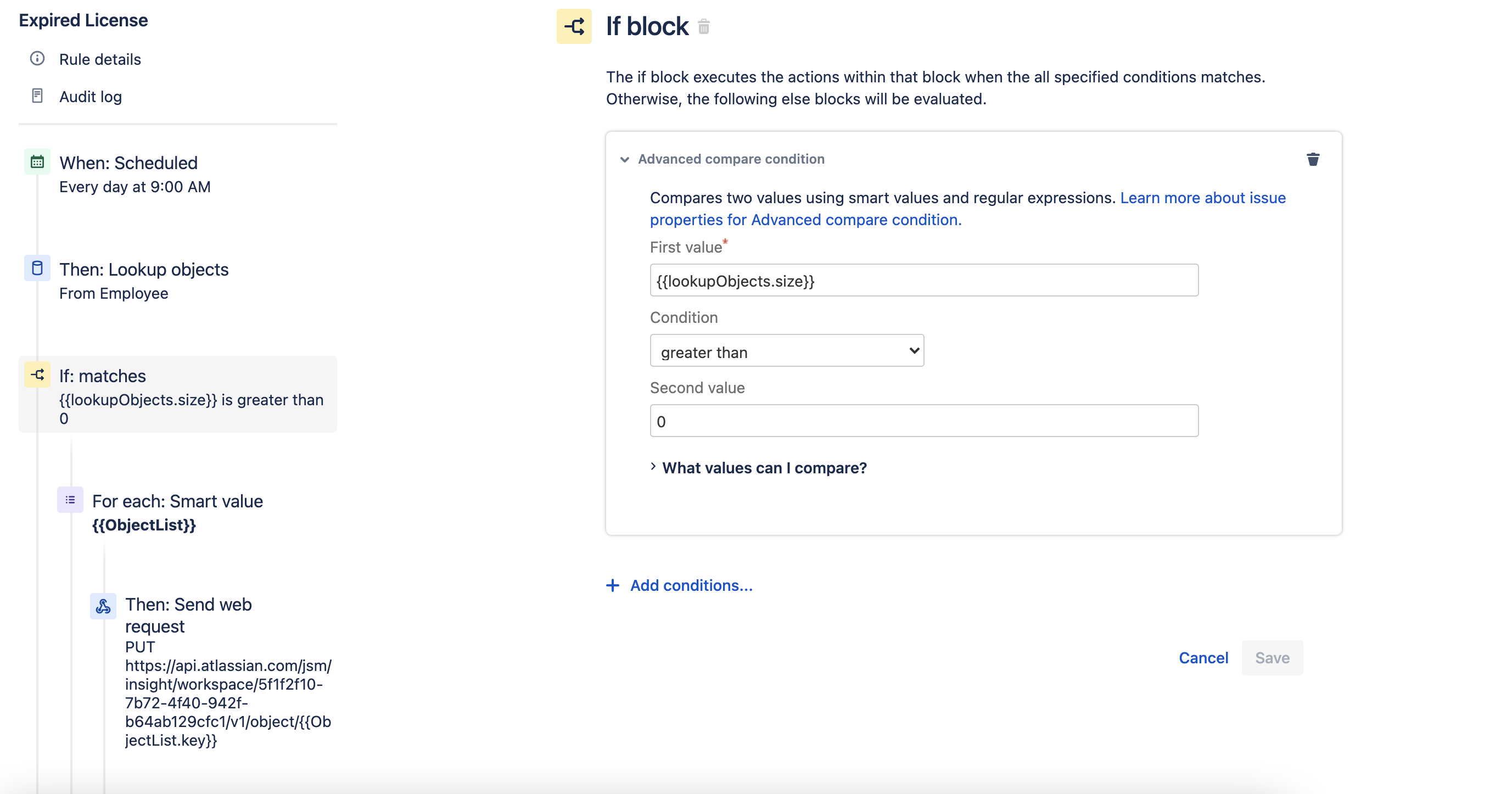Open Learn more about issue properties link
This screenshot has height=794, width=1512.
(1202, 198)
